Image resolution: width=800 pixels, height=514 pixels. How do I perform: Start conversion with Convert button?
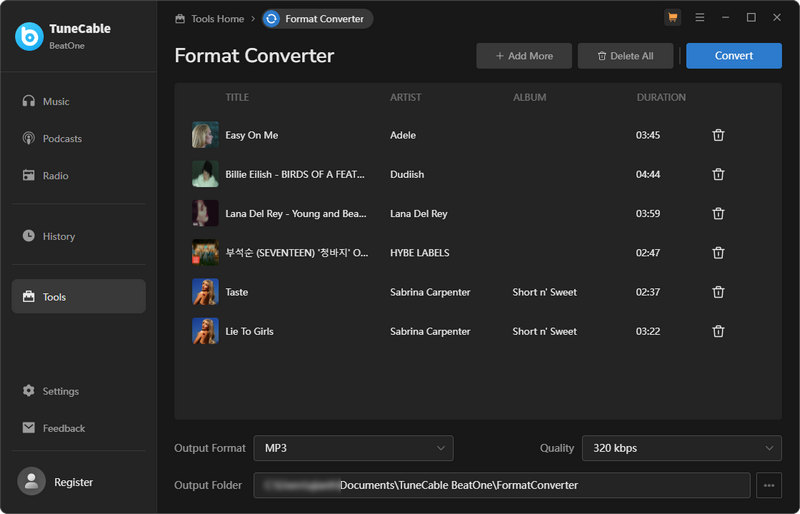[x=734, y=56]
